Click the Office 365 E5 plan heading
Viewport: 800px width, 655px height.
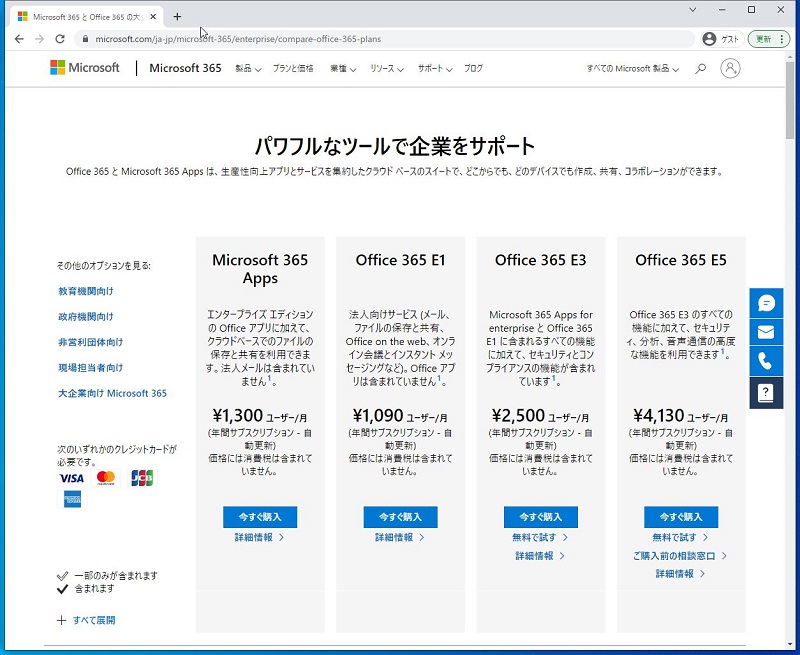pyautogui.click(x=681, y=260)
